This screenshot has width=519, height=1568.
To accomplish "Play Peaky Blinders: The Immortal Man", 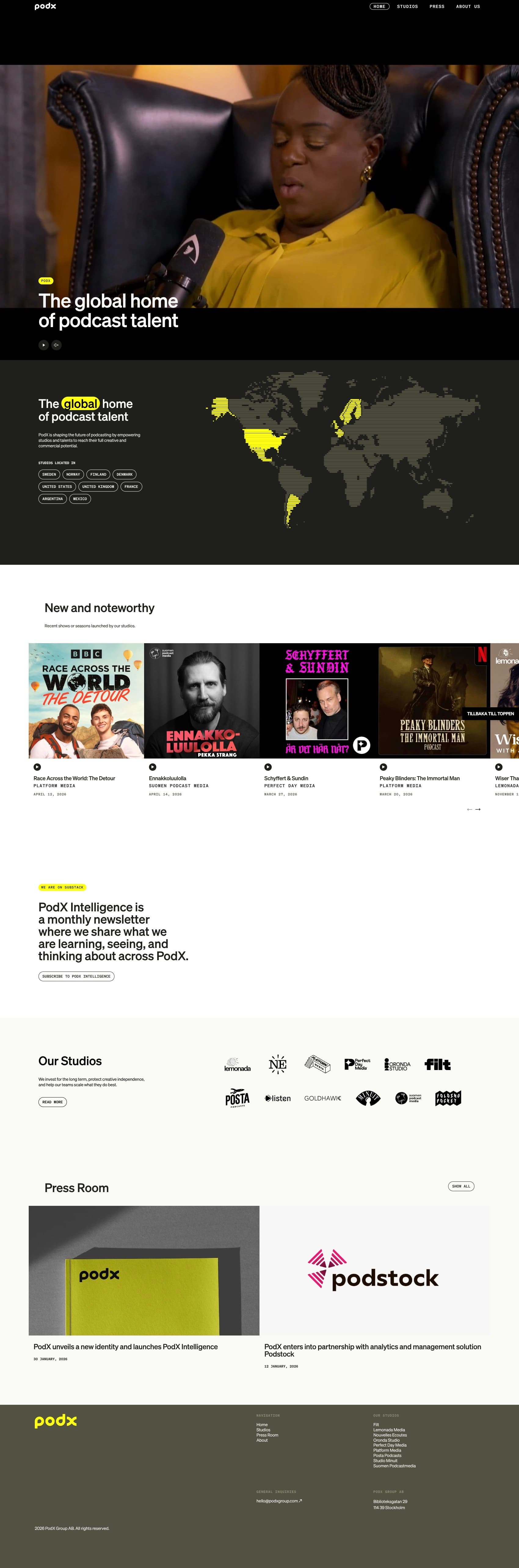I will point(383,767).
